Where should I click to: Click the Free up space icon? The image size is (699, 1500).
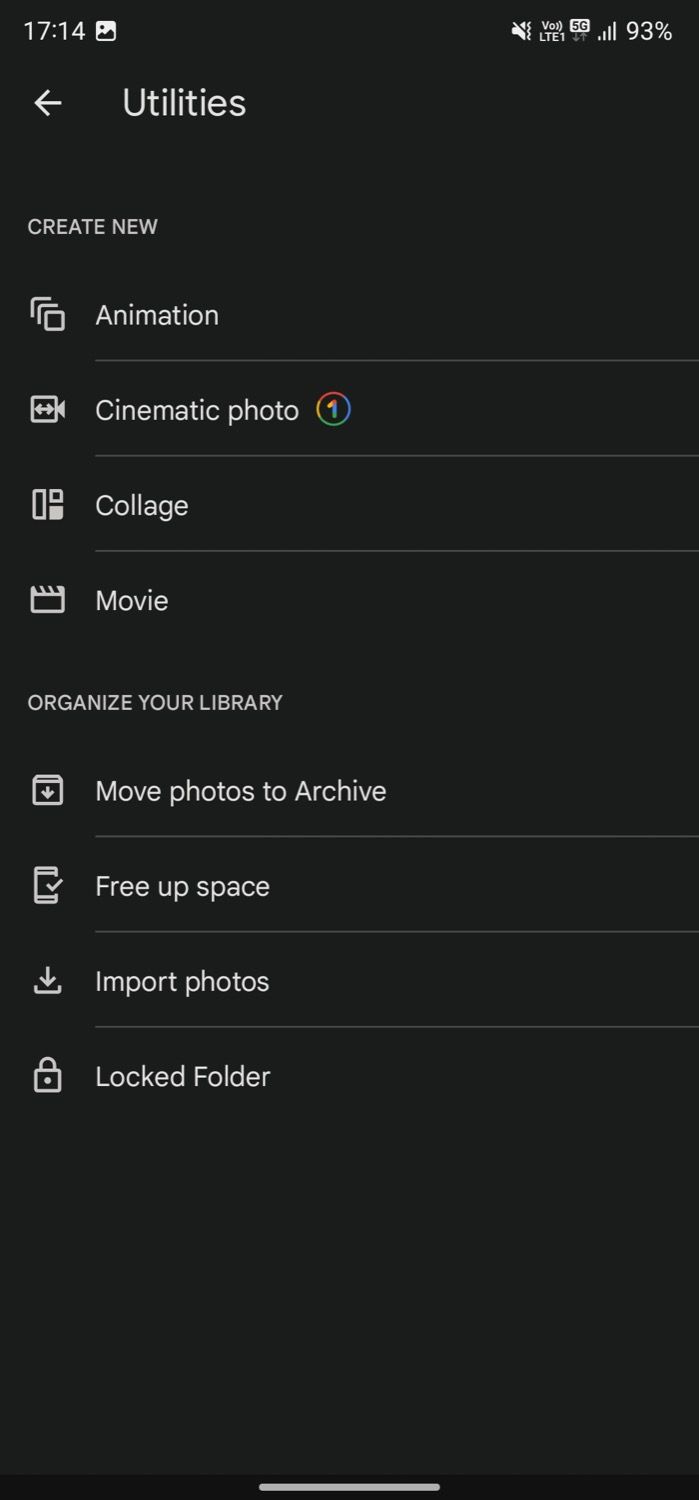47,886
